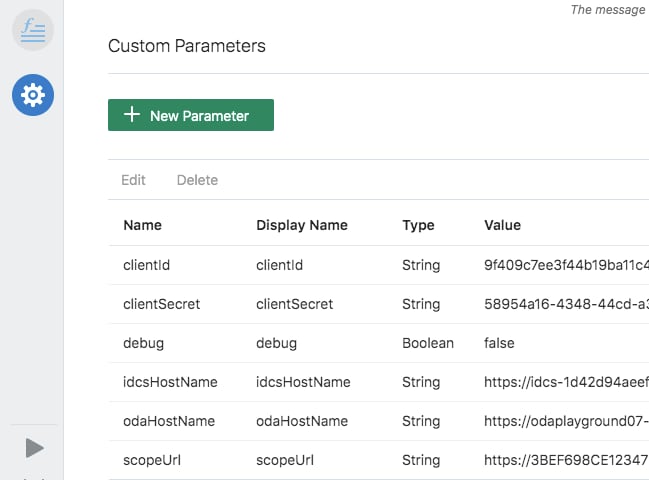Click Delete above the parameters table
The height and width of the screenshot is (480, 649).
197,180
